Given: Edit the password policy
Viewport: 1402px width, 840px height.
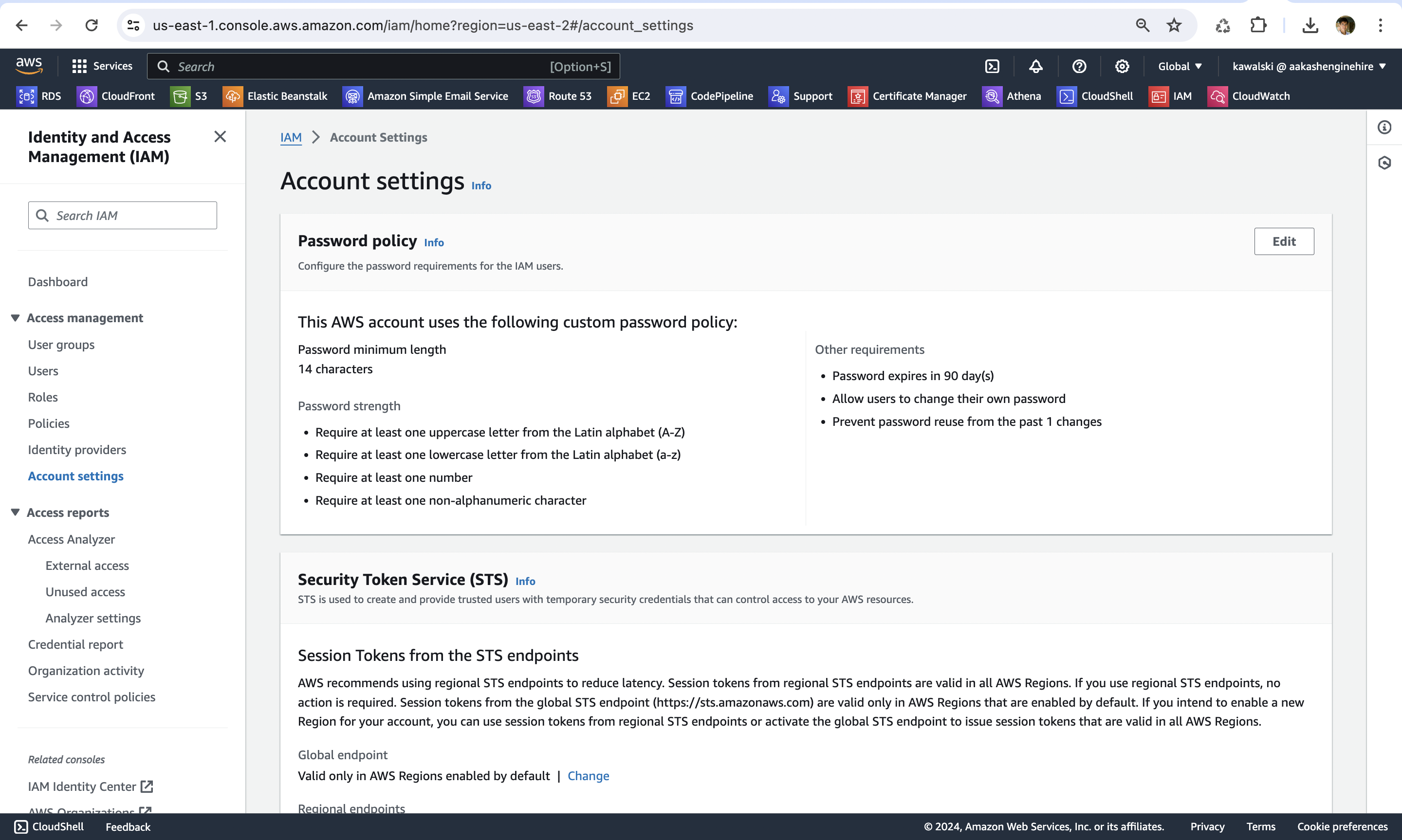Looking at the screenshot, I should pyautogui.click(x=1284, y=242).
